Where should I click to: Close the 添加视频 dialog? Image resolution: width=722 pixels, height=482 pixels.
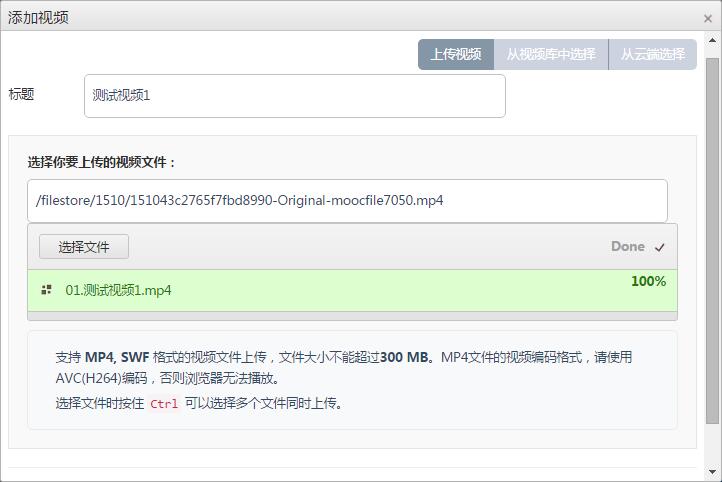pyautogui.click(x=708, y=18)
